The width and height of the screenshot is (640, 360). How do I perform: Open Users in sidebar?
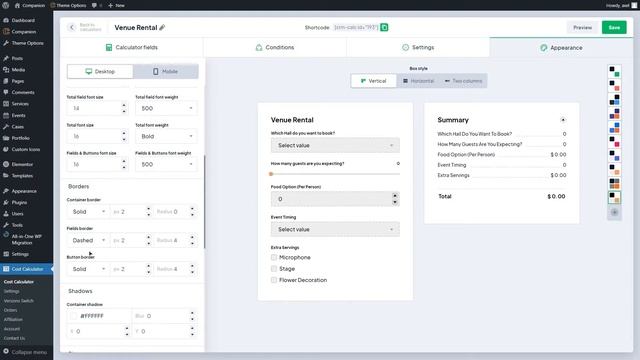pos(17,213)
